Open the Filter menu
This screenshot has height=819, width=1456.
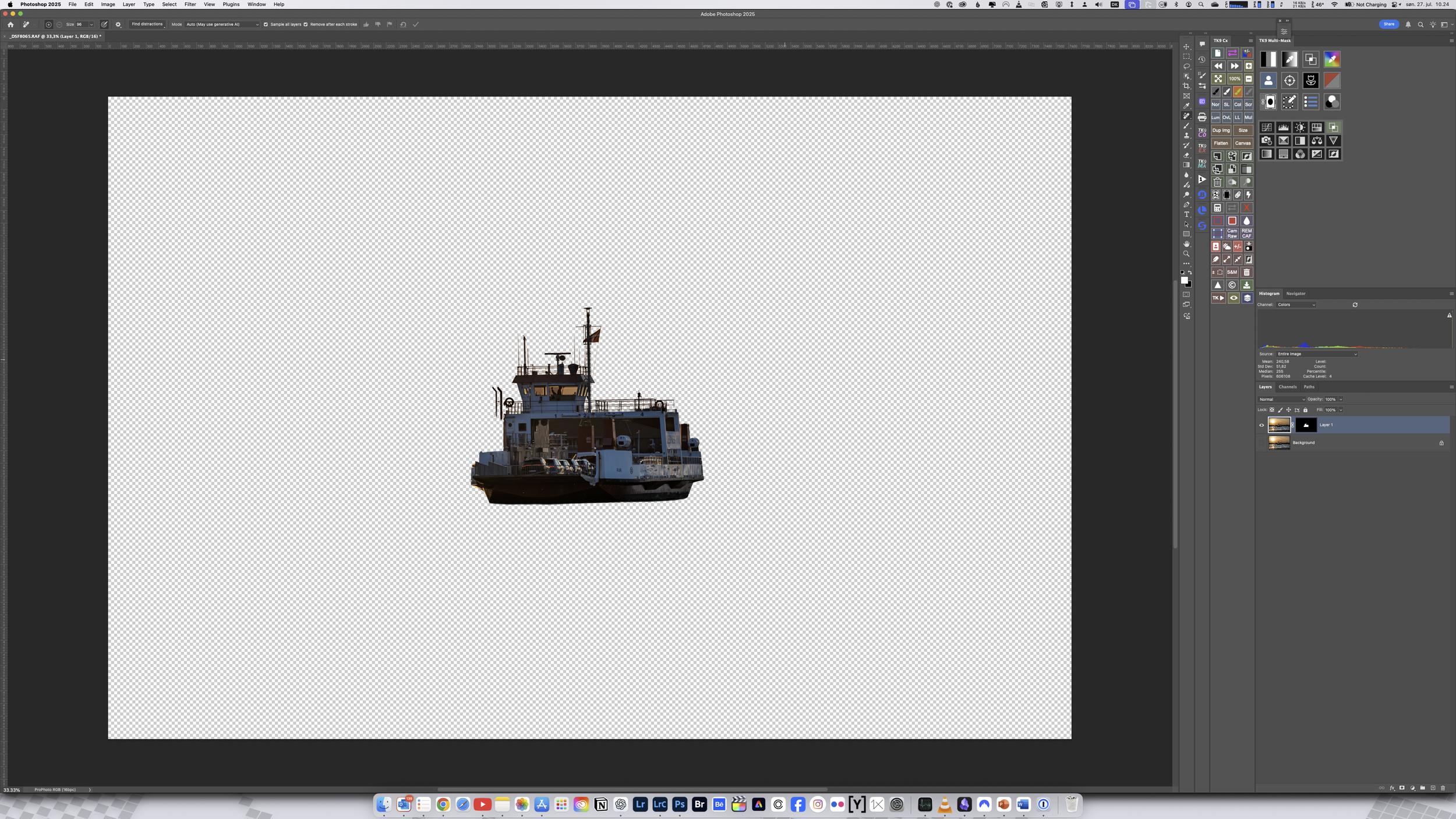(190, 4)
